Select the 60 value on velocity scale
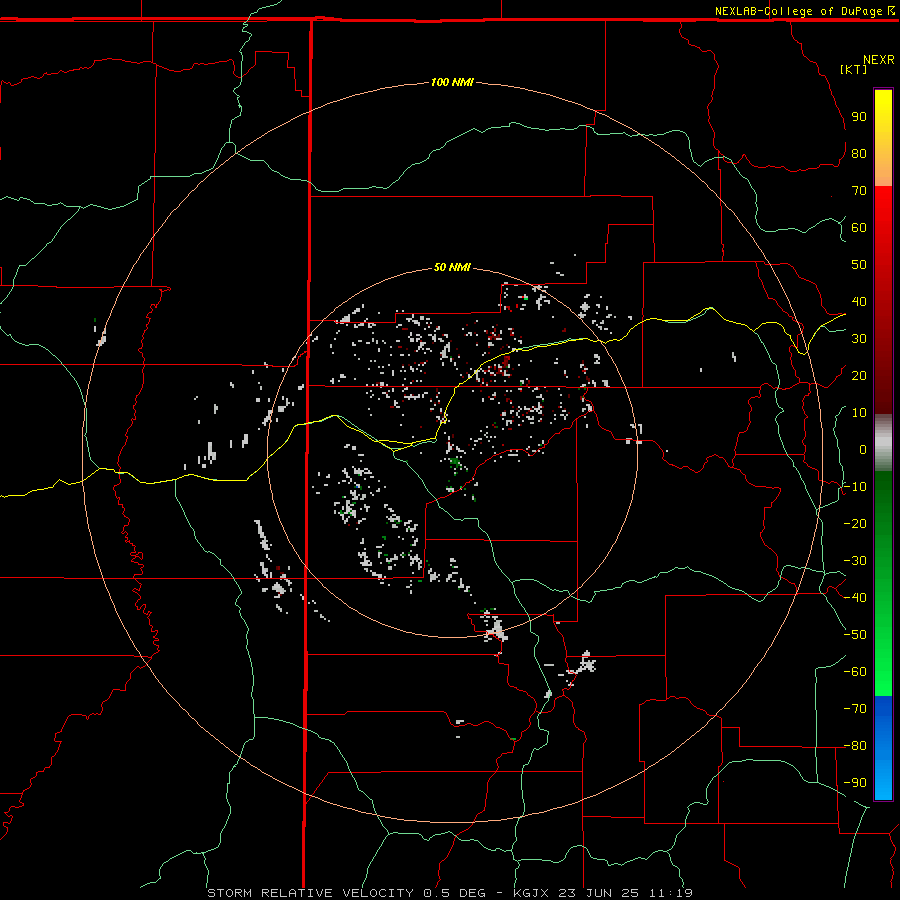The width and height of the screenshot is (900, 900). pos(859,227)
